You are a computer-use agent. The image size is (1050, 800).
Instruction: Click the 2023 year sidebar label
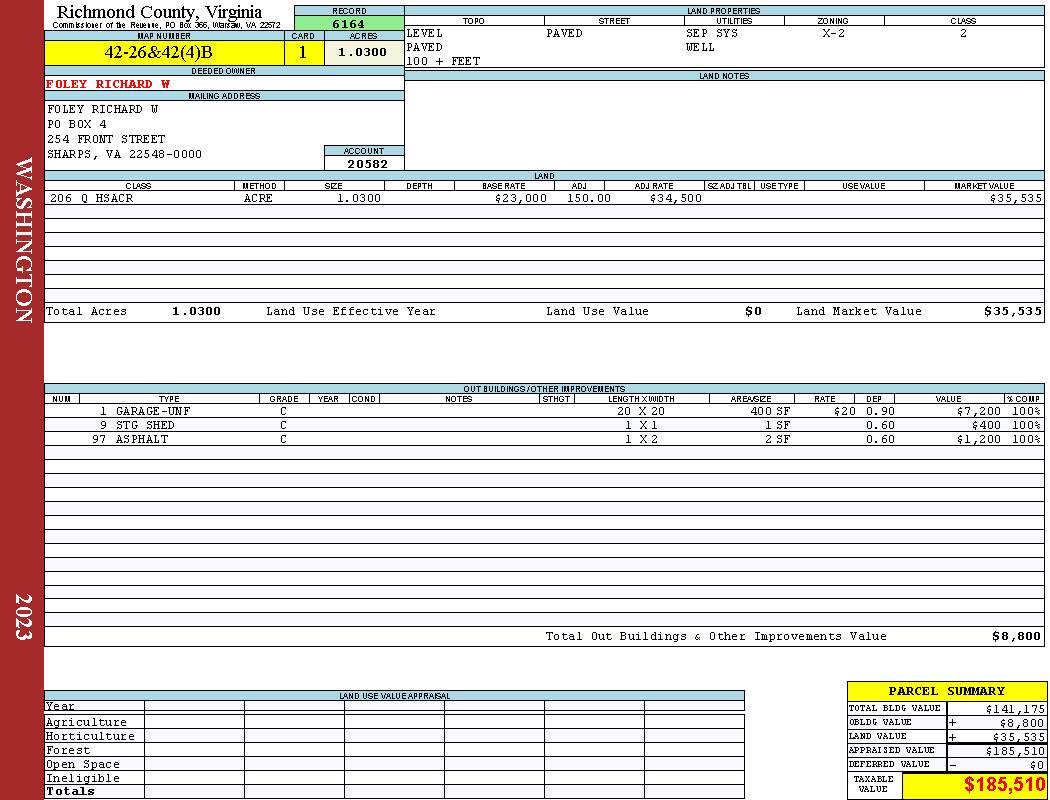click(x=23, y=617)
